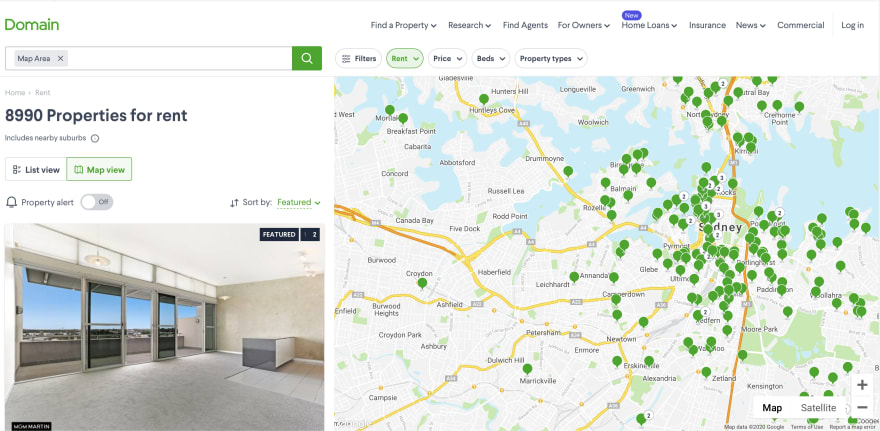Open the Beds filter dropdown
The width and height of the screenshot is (880, 431).
tap(491, 58)
